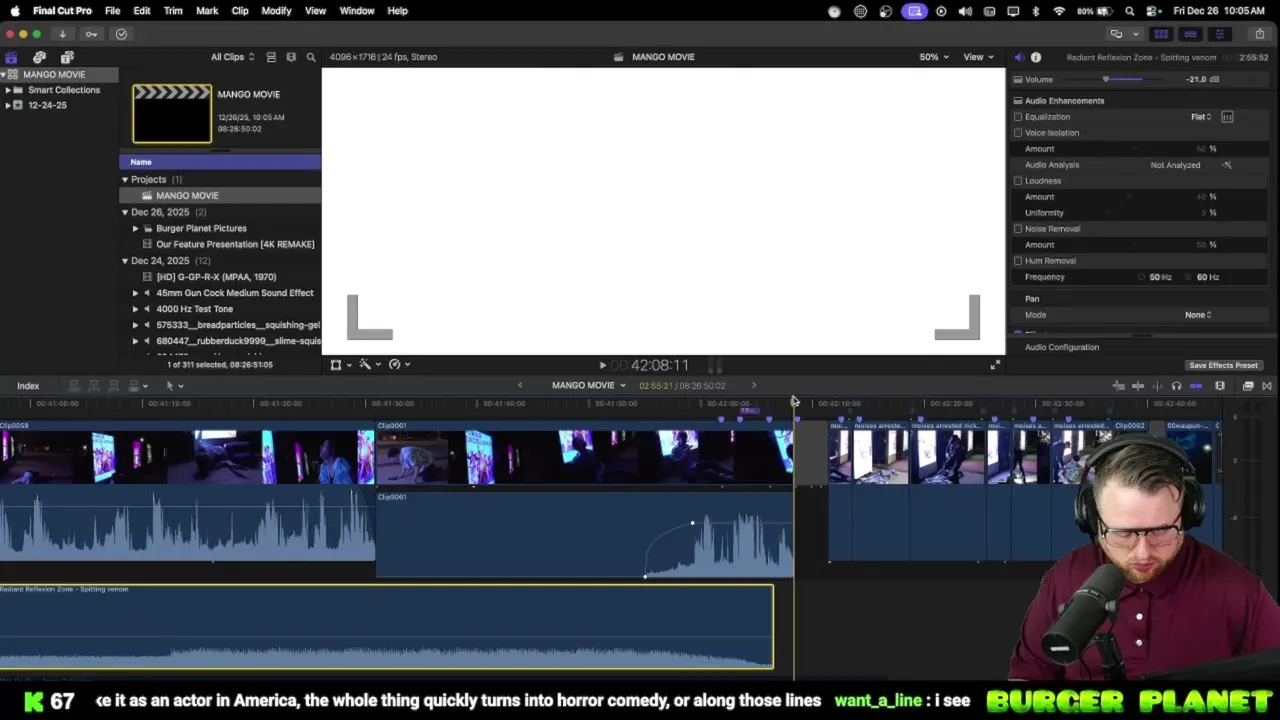The width and height of the screenshot is (1280, 720).
Task: Click the browser search magnifier icon
Action: coord(311,57)
